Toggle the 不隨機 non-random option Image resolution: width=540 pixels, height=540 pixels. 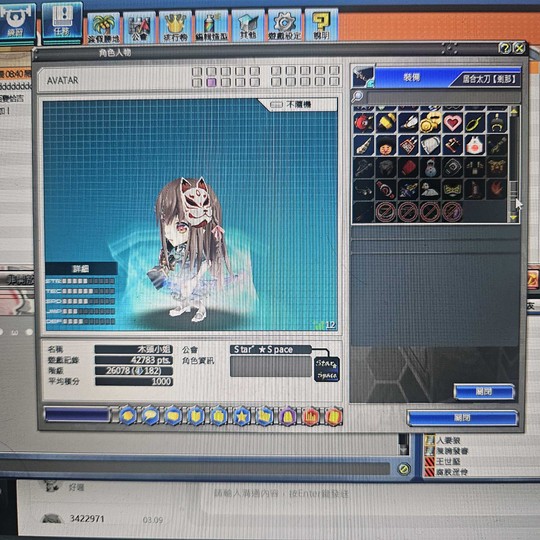tap(298, 104)
